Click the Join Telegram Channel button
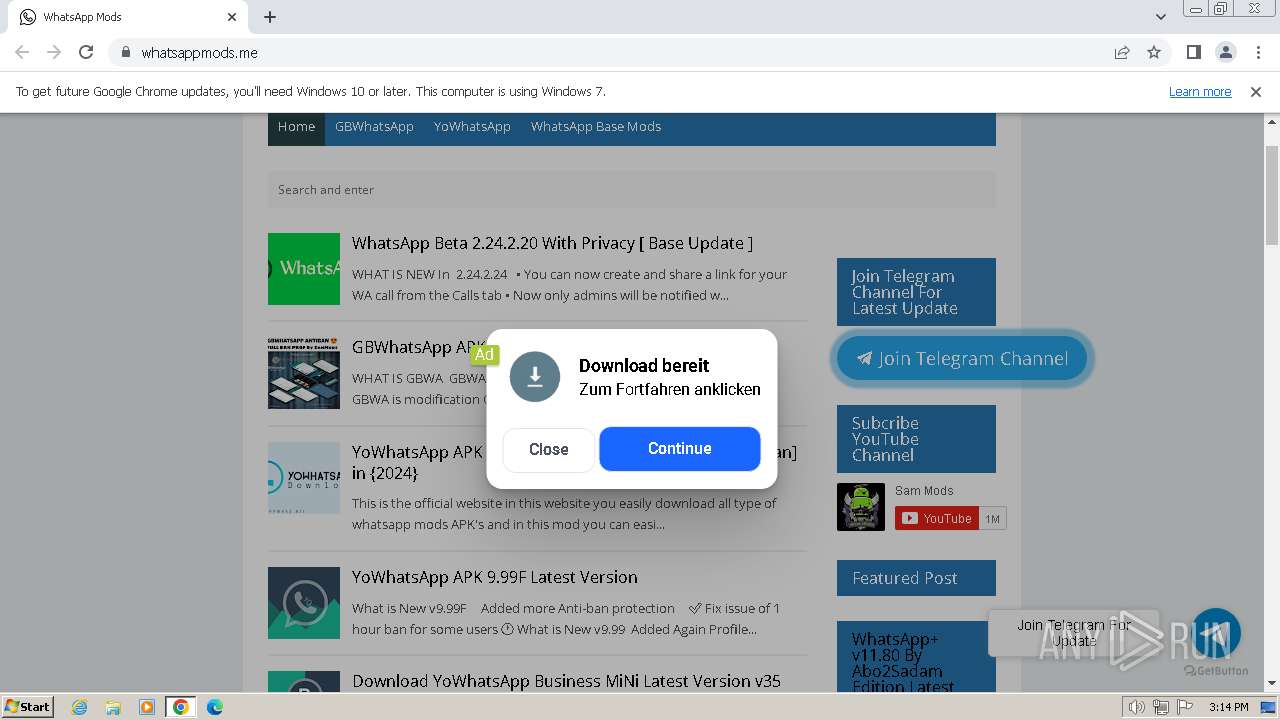 pos(962,359)
